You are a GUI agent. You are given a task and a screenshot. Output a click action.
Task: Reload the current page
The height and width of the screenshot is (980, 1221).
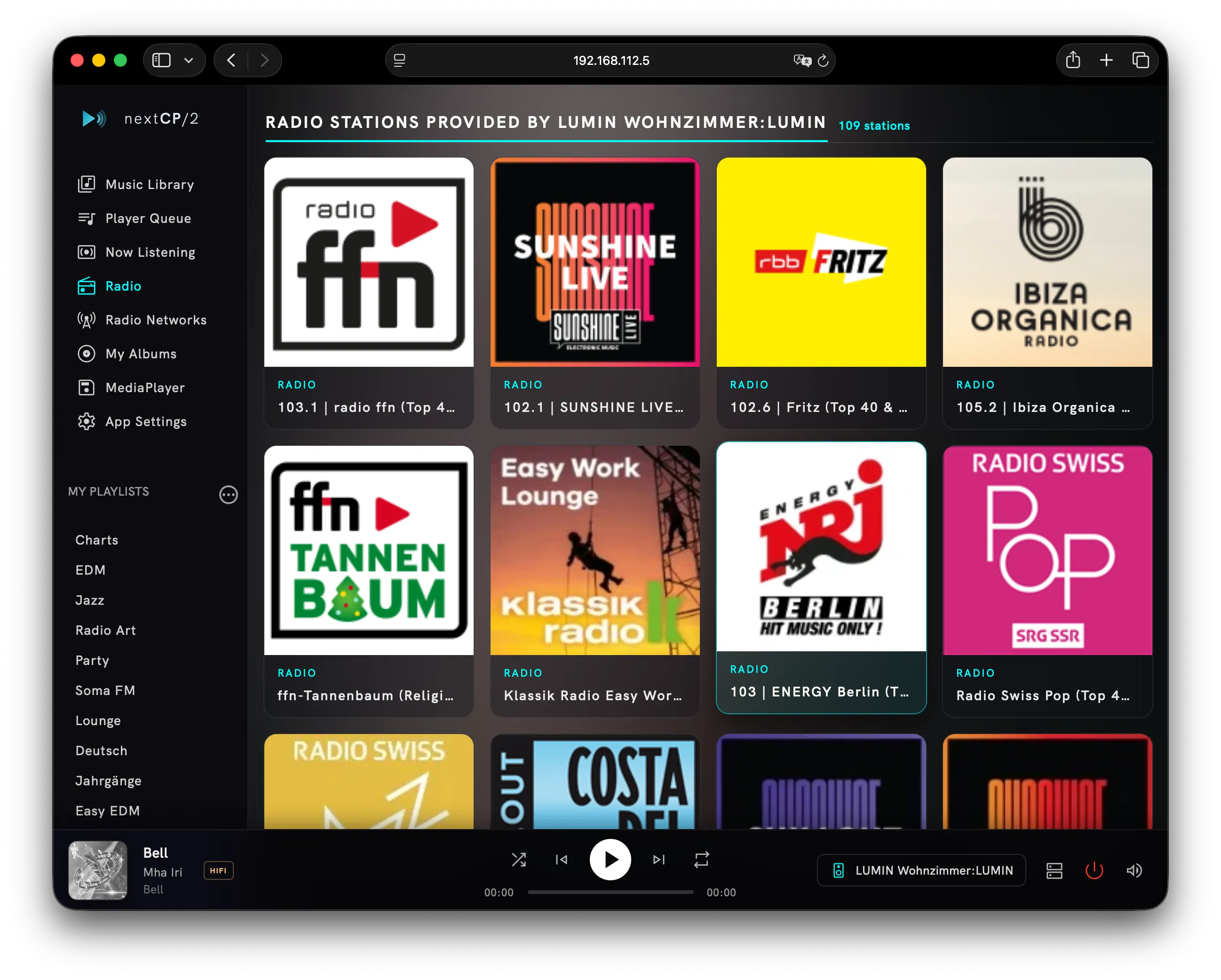point(823,60)
